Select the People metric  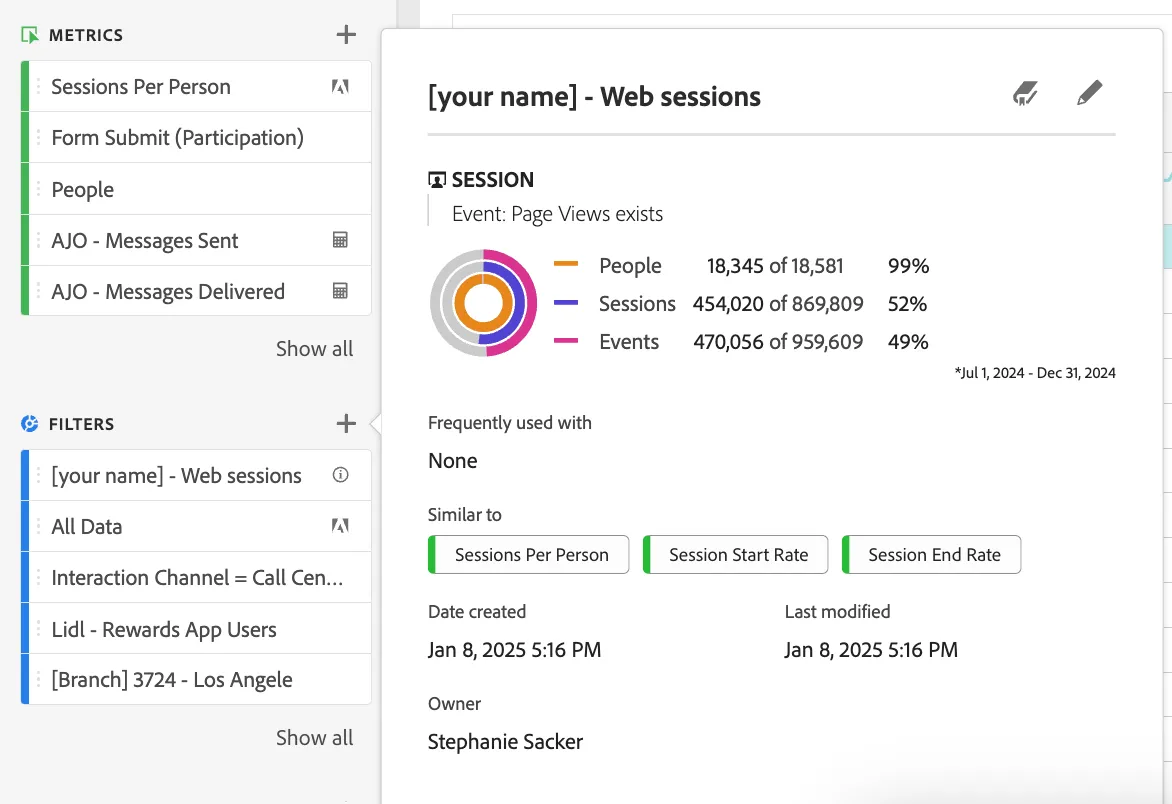[x=197, y=189]
